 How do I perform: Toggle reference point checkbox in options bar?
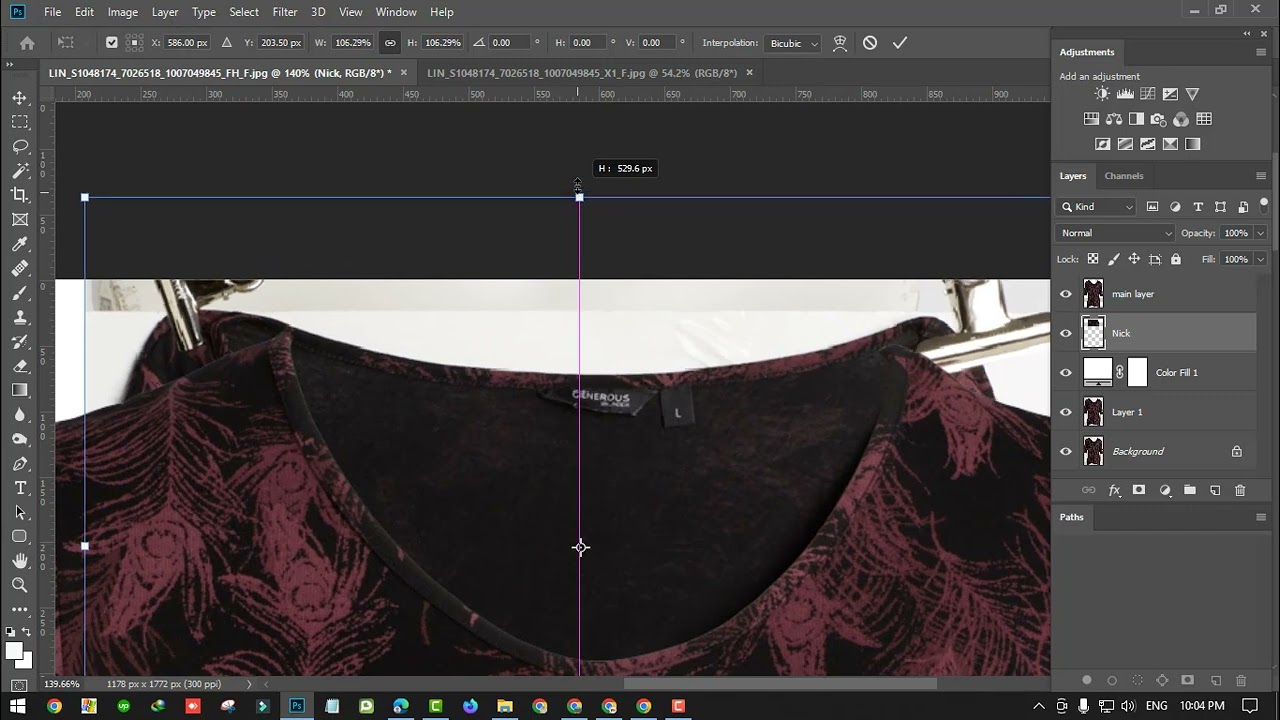tap(111, 43)
